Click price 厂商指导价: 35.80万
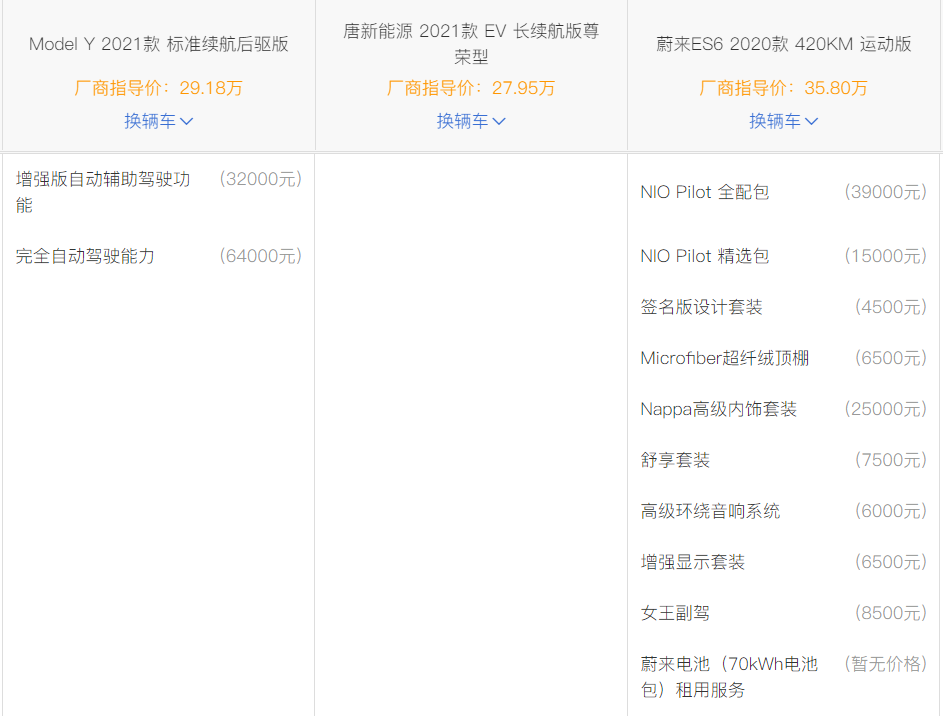This screenshot has height=716, width=943. pyautogui.click(x=783, y=88)
